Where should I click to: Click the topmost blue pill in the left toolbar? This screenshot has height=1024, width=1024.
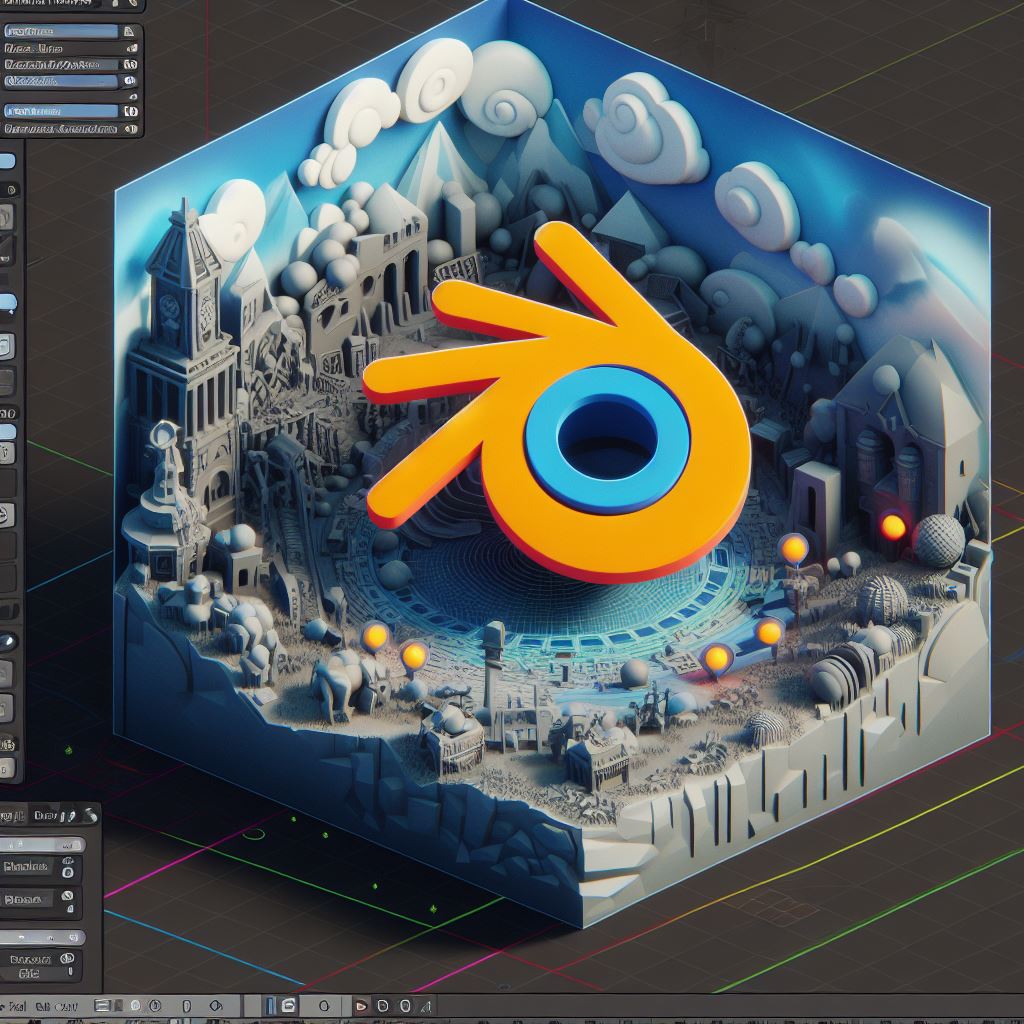[7, 161]
